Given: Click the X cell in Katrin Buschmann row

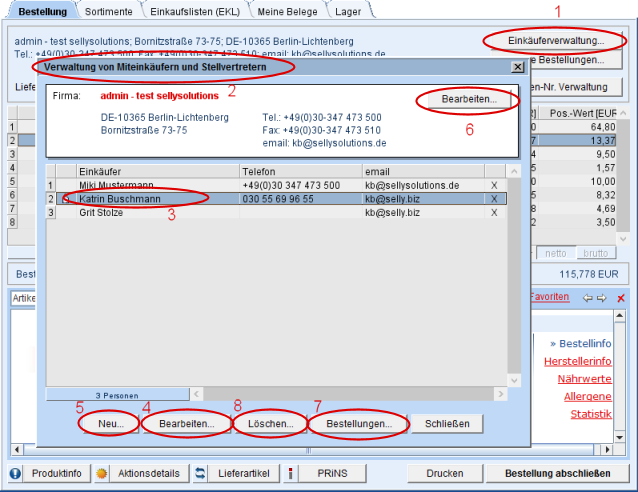Looking at the screenshot, I should pos(494,199).
